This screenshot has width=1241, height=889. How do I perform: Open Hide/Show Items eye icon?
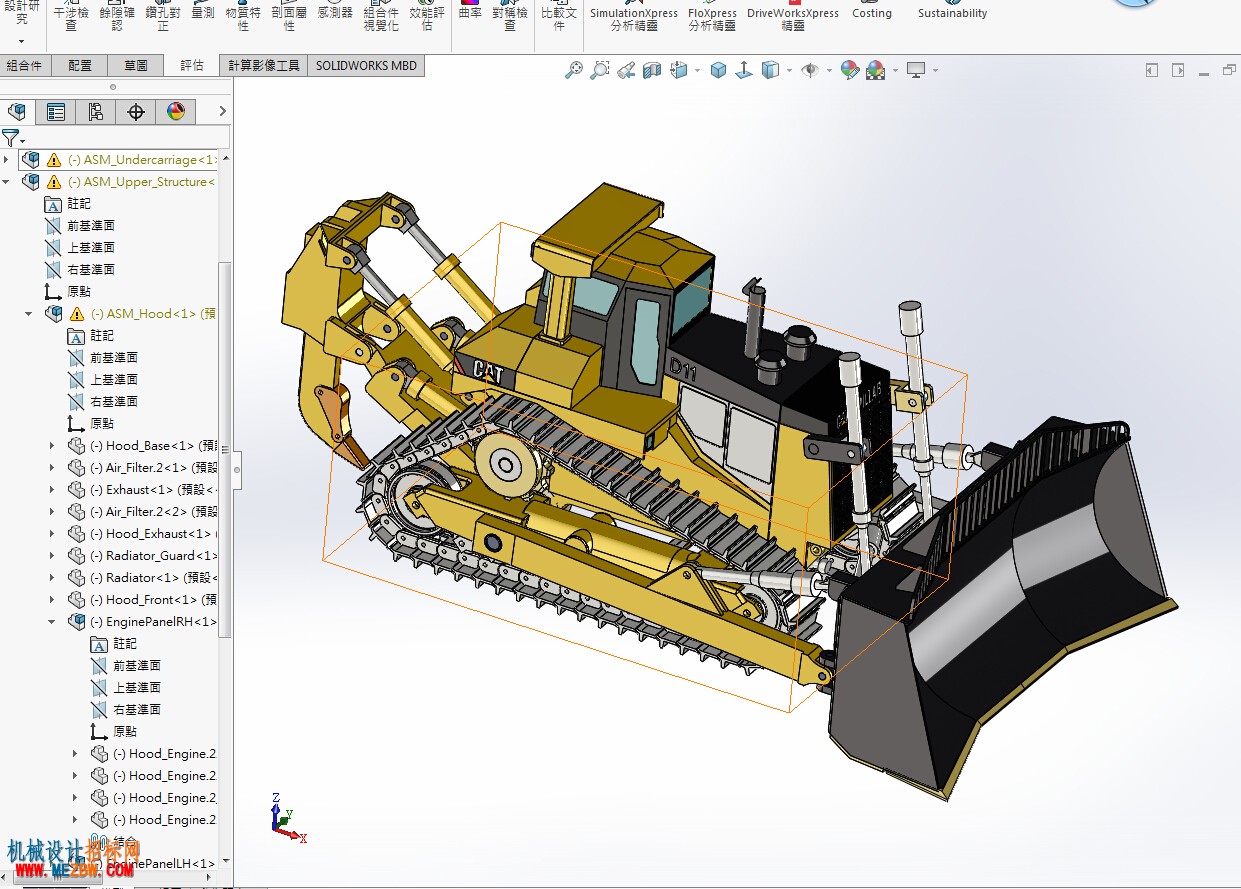[x=811, y=70]
